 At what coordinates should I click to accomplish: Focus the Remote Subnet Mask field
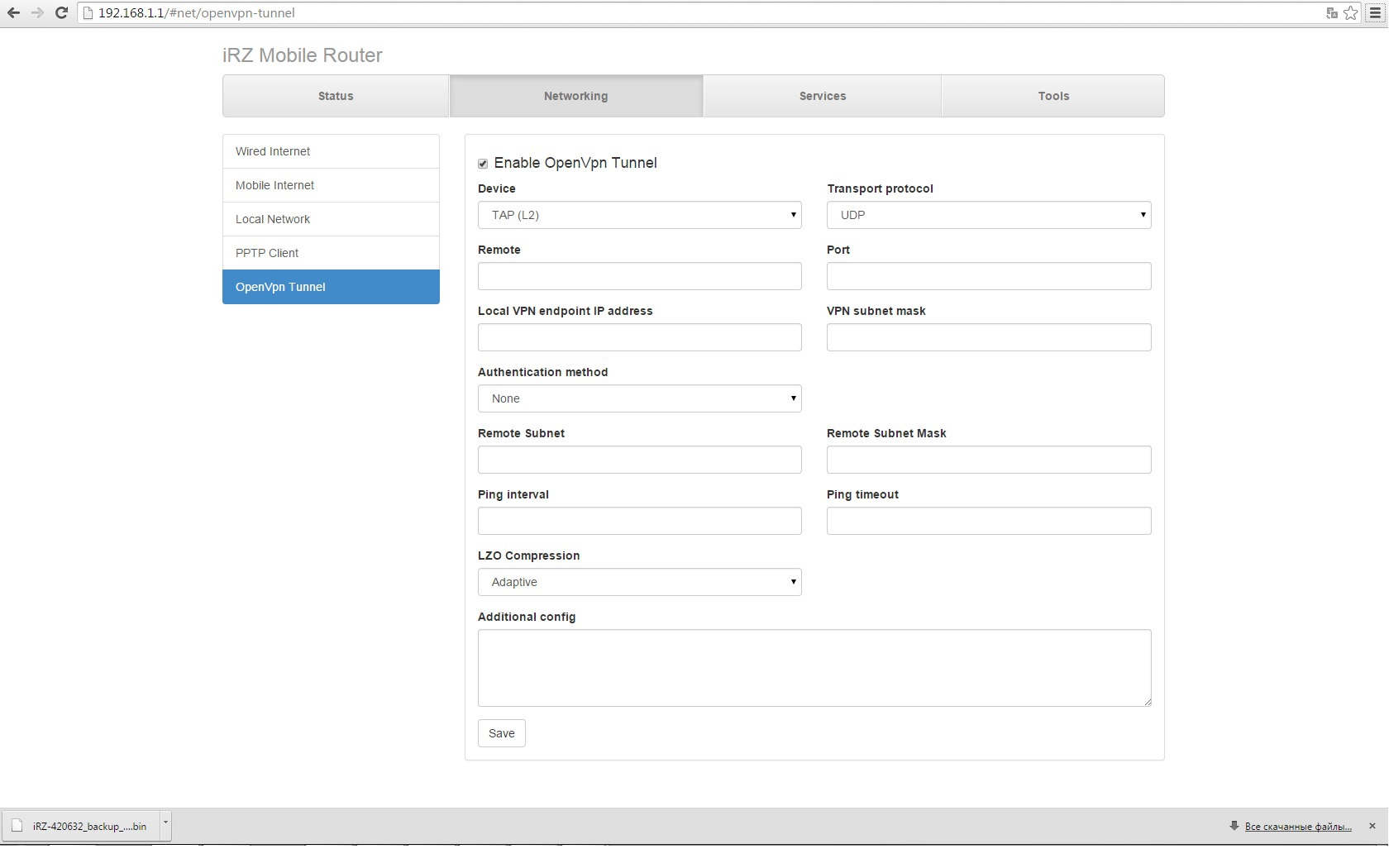[x=989, y=460]
